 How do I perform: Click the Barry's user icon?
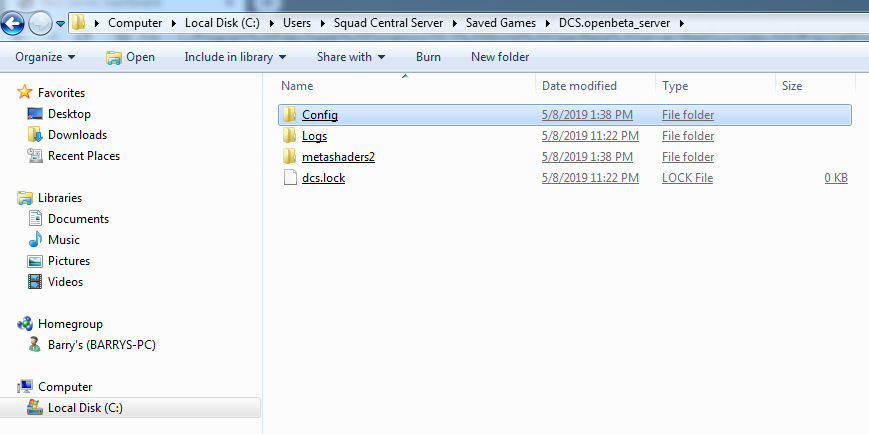(35, 345)
